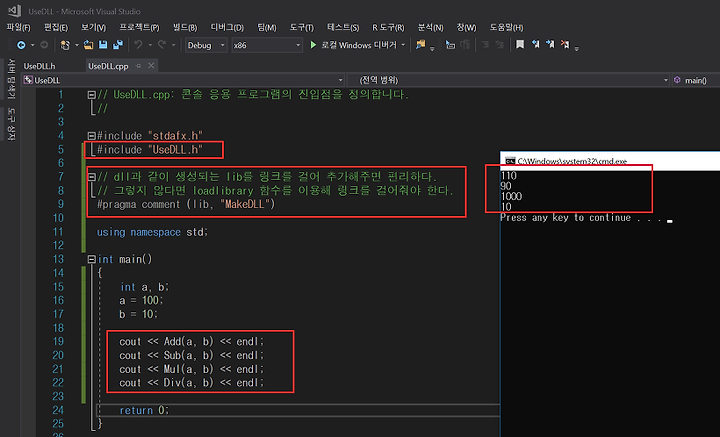Open the 테스트(S) menu
The width and height of the screenshot is (720, 437).
coord(343,28)
